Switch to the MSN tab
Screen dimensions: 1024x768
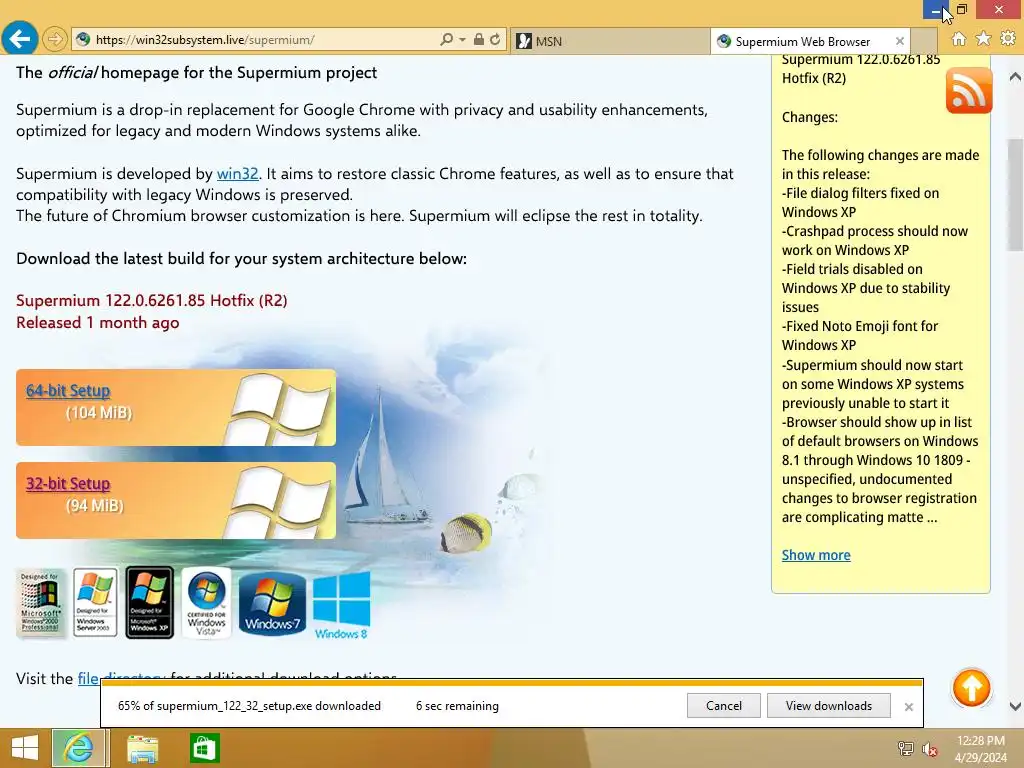[x=609, y=41]
